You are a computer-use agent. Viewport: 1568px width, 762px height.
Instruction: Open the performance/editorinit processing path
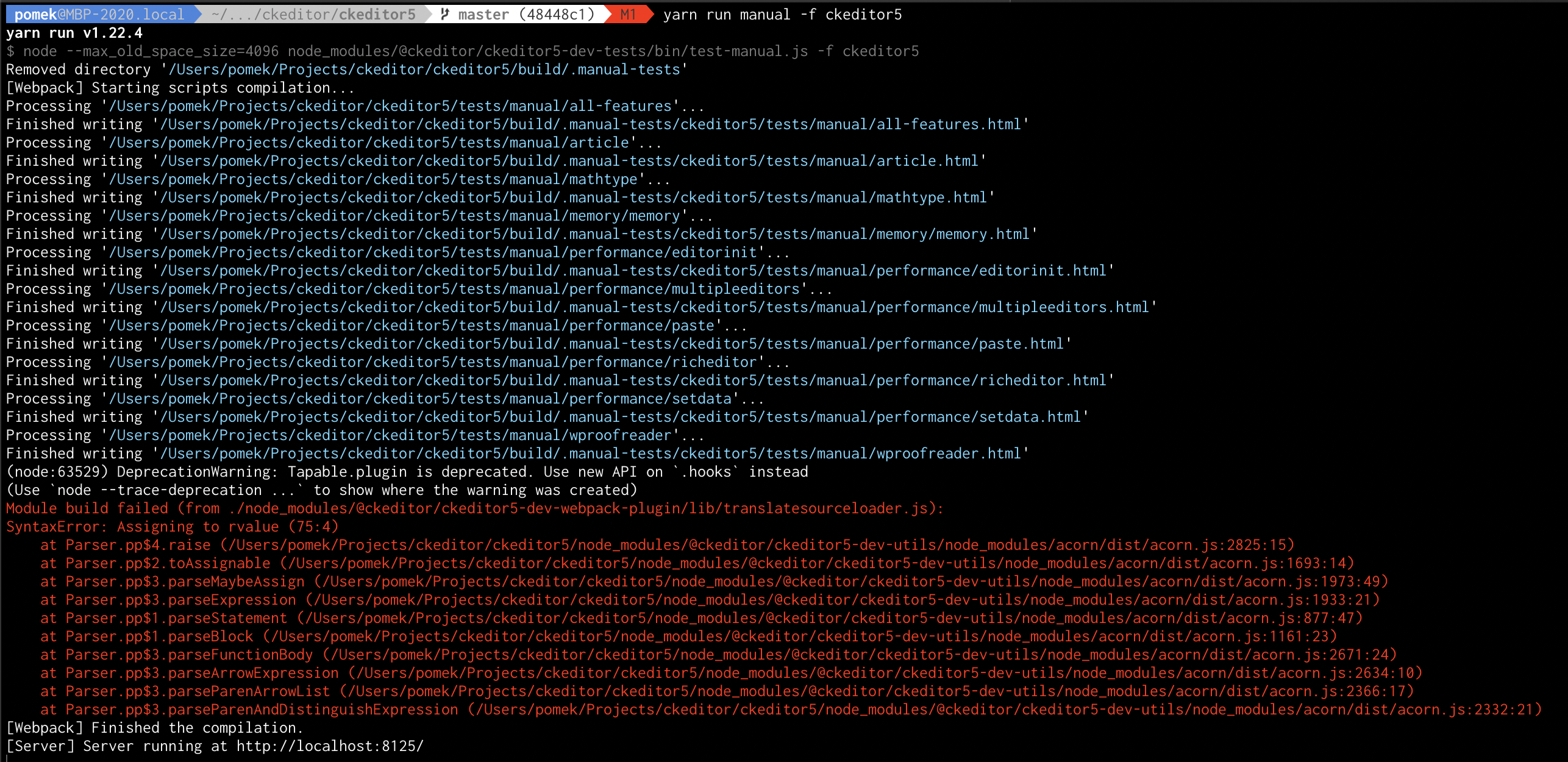pos(433,252)
